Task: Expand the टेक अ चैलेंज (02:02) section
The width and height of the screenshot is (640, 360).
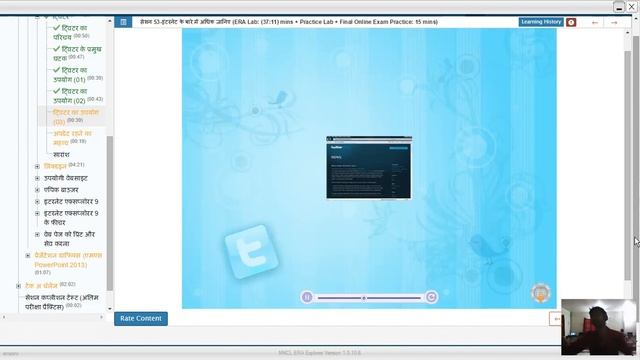Action: (18, 286)
